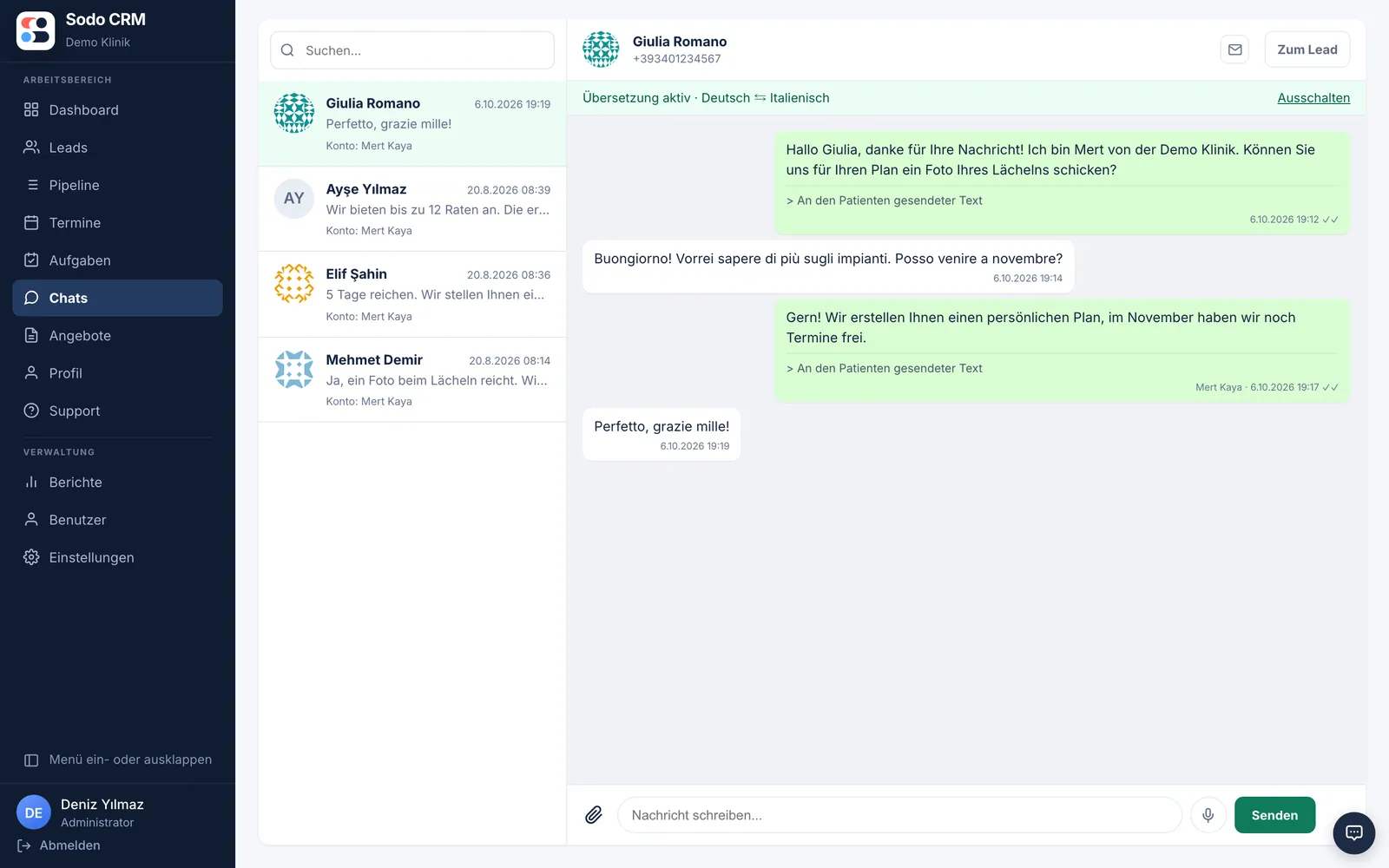Click the Deniz Yılmaz user name
The height and width of the screenshot is (868, 1389).
[102, 805]
